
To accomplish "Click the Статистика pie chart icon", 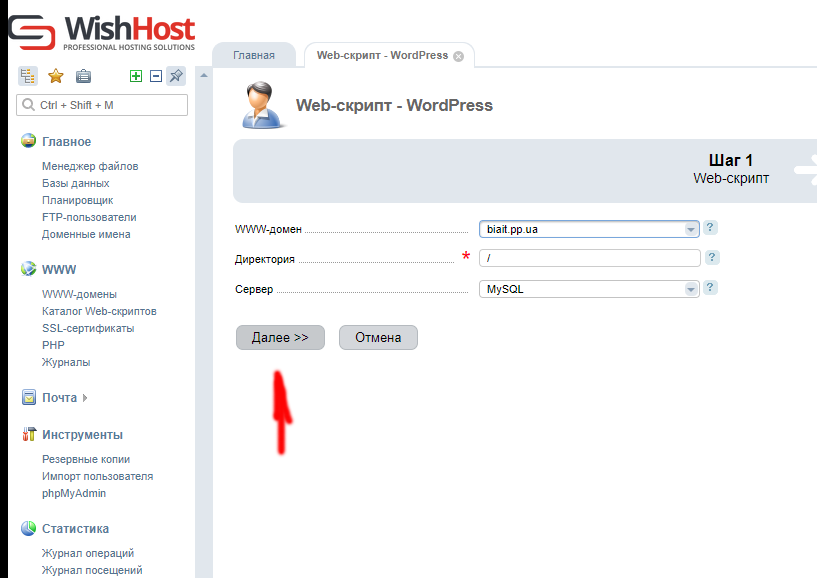I will point(28,528).
